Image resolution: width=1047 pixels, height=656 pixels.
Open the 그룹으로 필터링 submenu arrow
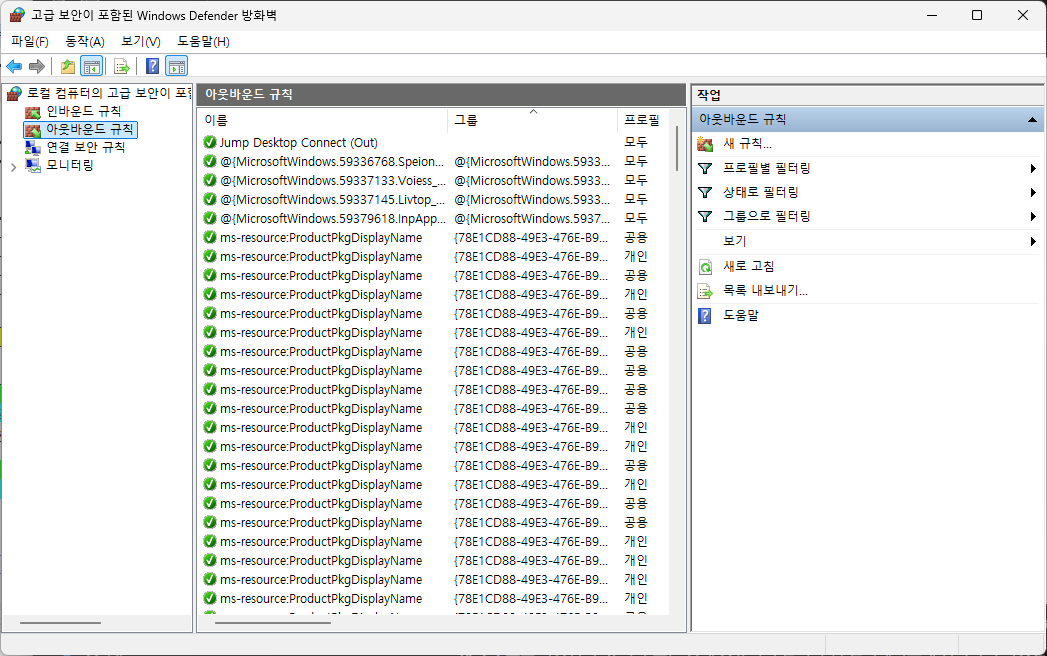click(x=1033, y=216)
